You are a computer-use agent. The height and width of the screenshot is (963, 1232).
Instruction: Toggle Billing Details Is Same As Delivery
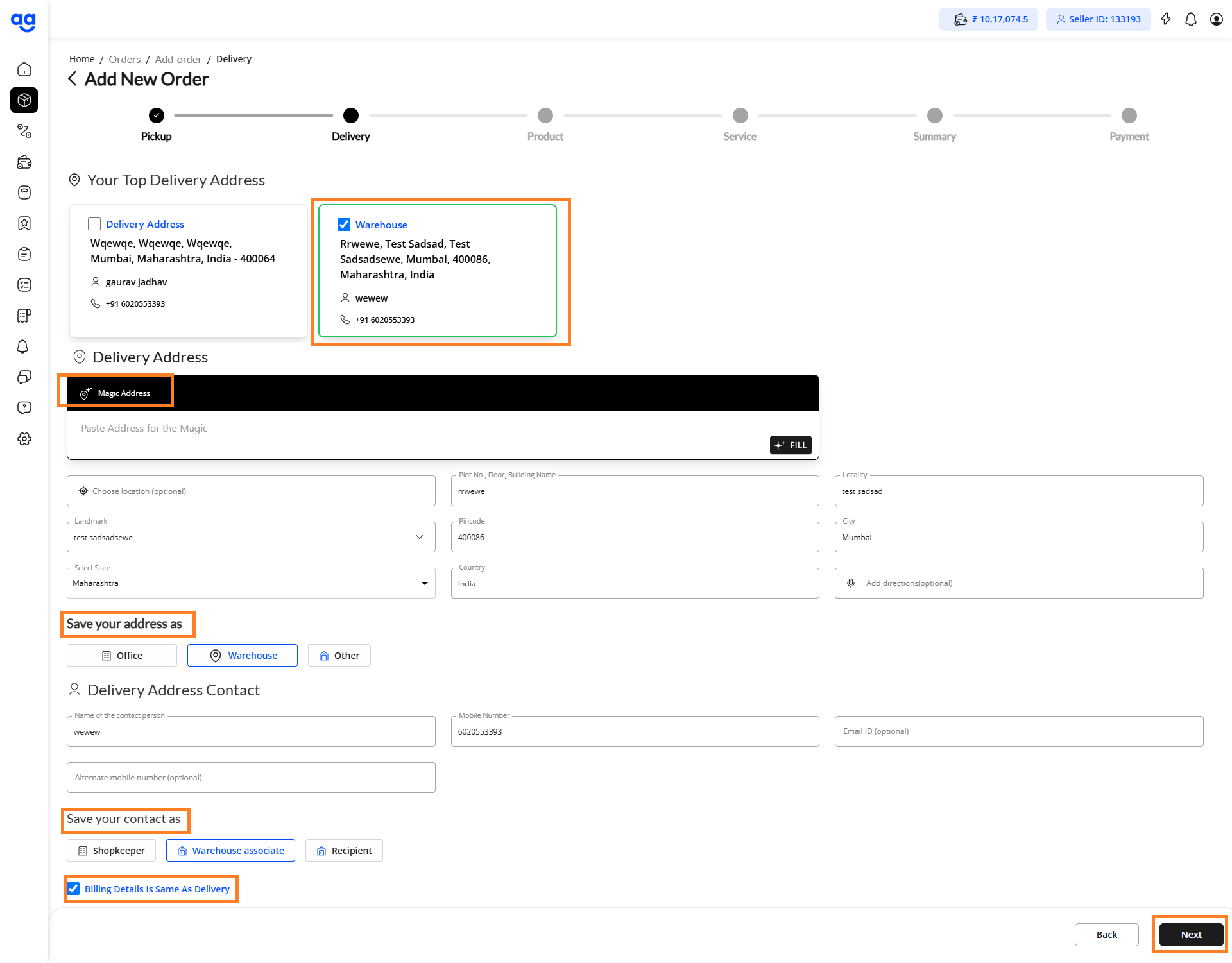(x=73, y=889)
